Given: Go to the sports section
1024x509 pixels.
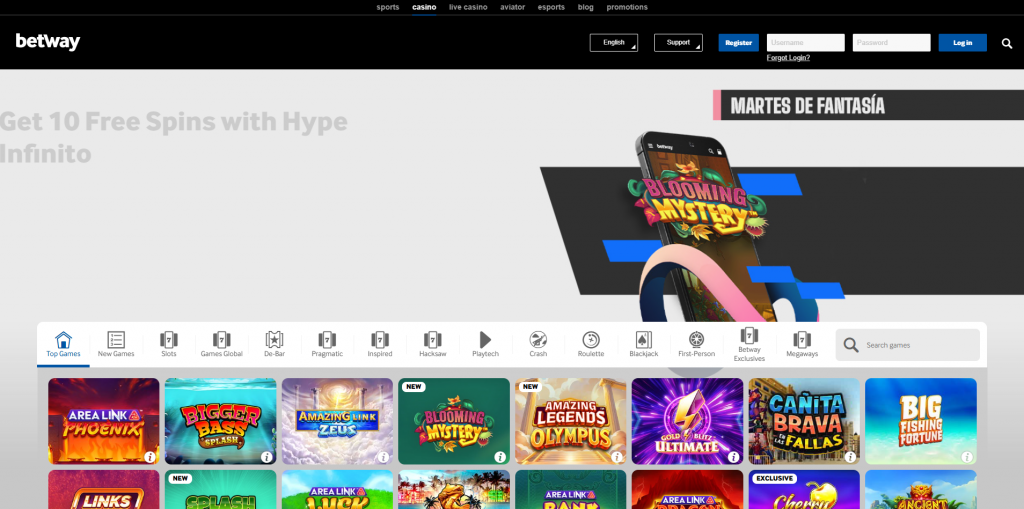Looking at the screenshot, I should (388, 7).
